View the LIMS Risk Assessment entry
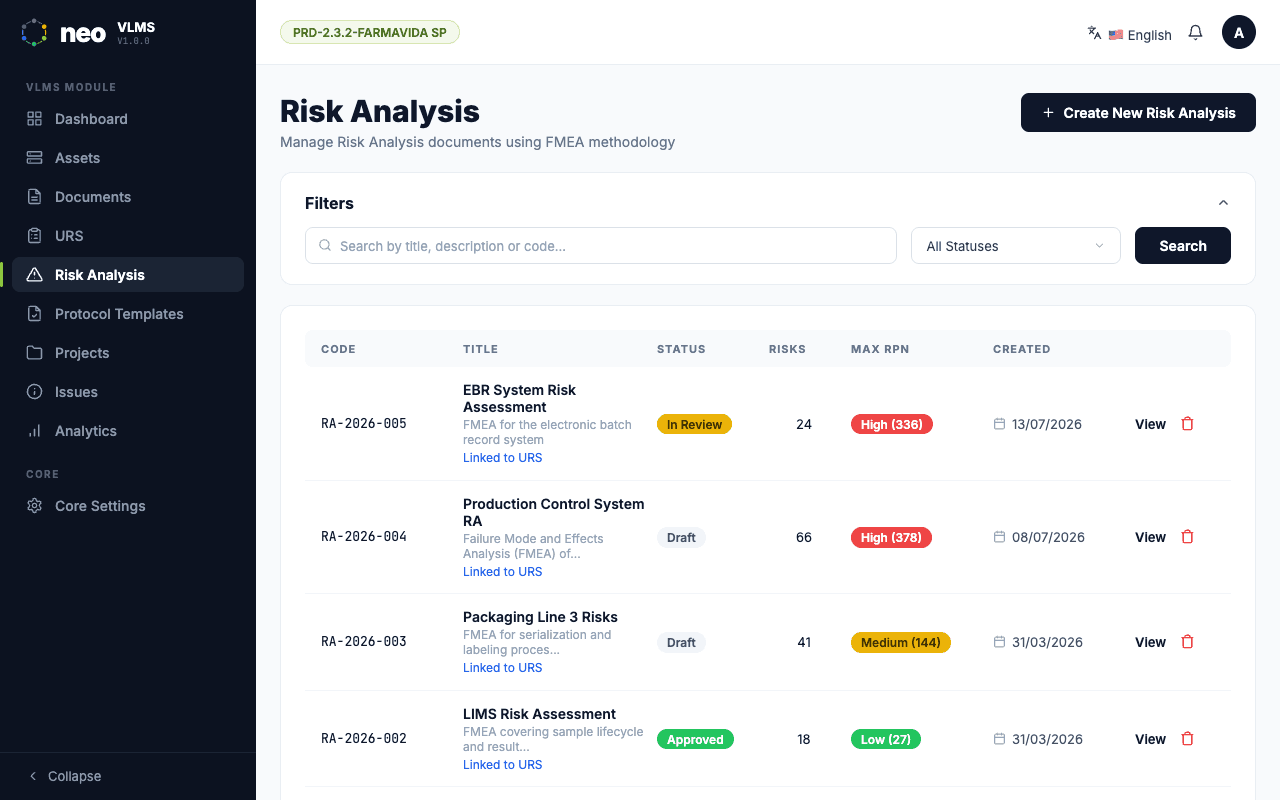This screenshot has height=800, width=1280. pos(1150,739)
